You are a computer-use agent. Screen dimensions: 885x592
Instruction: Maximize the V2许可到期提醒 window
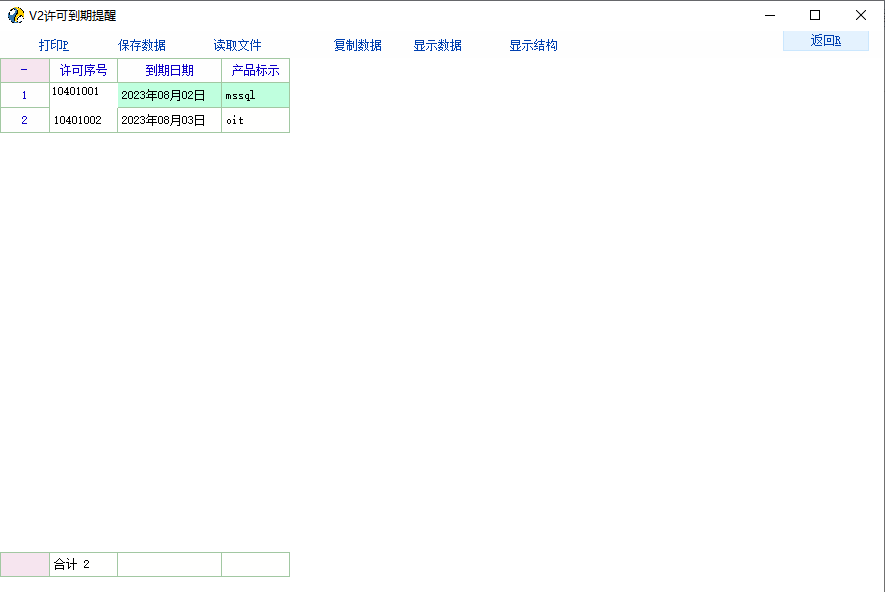point(815,15)
